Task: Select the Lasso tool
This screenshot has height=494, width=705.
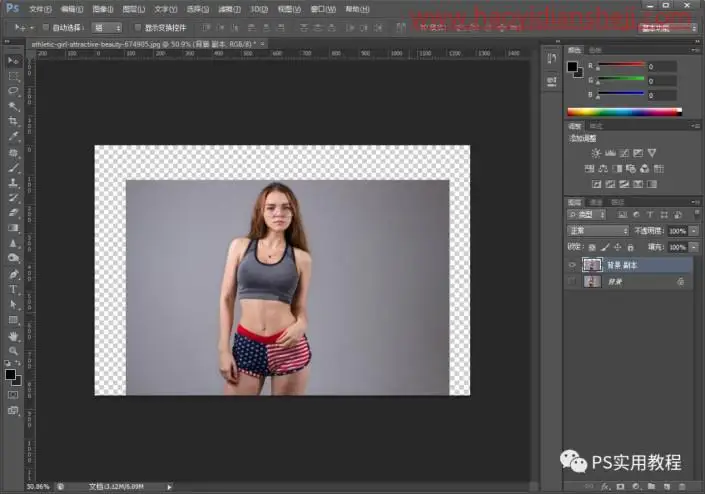Action: [x=13, y=91]
